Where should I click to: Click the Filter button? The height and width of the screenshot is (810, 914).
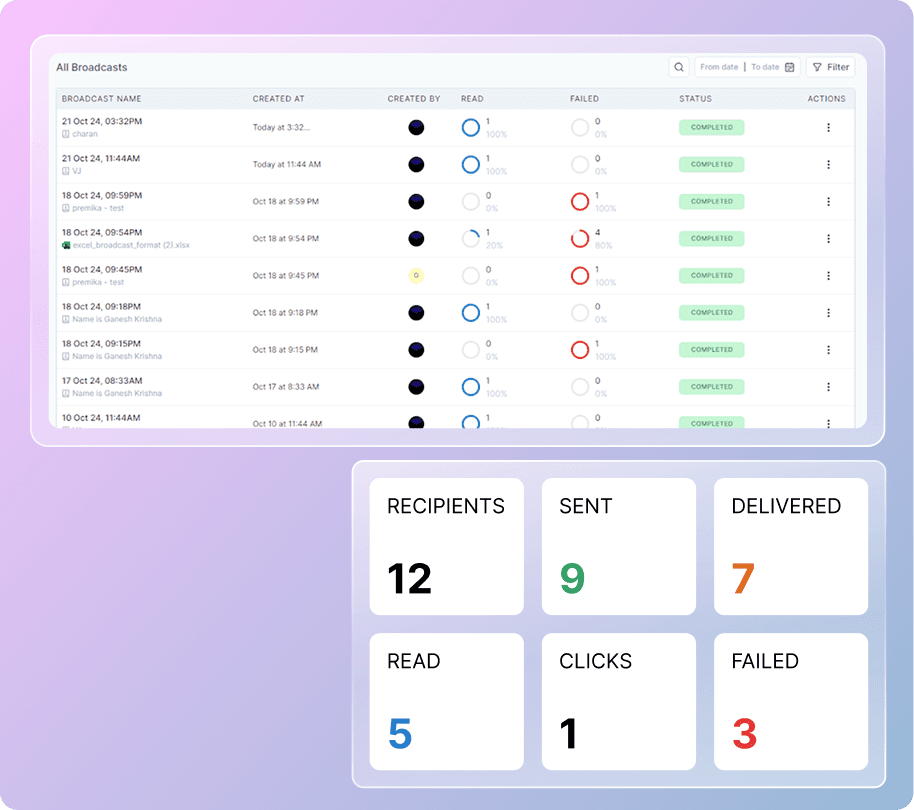click(x=830, y=67)
